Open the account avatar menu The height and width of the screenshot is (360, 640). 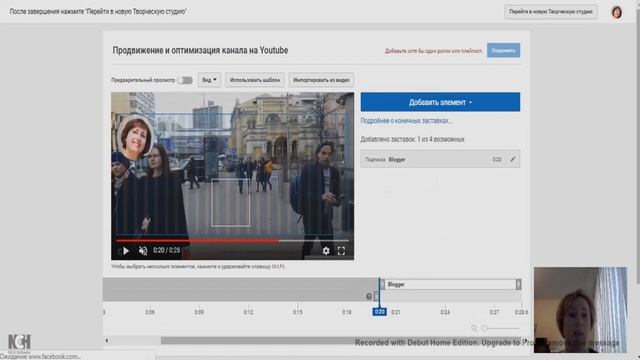(x=616, y=12)
